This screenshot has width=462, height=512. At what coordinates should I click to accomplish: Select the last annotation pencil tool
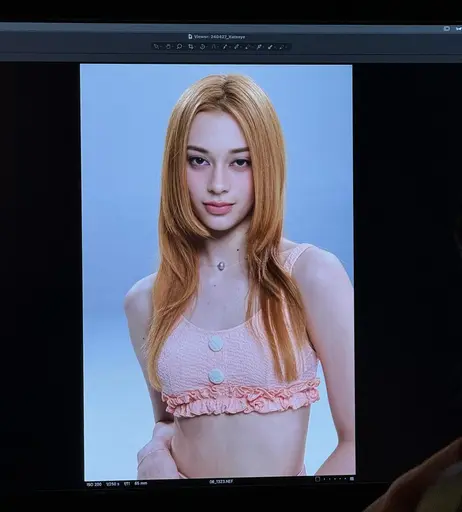coord(282,47)
